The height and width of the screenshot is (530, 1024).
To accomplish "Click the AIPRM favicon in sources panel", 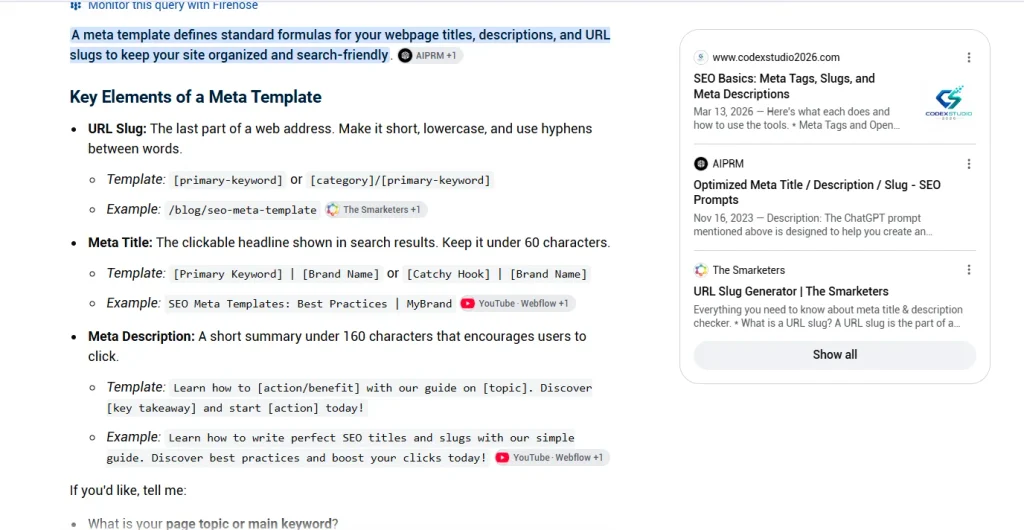I will click(701, 163).
